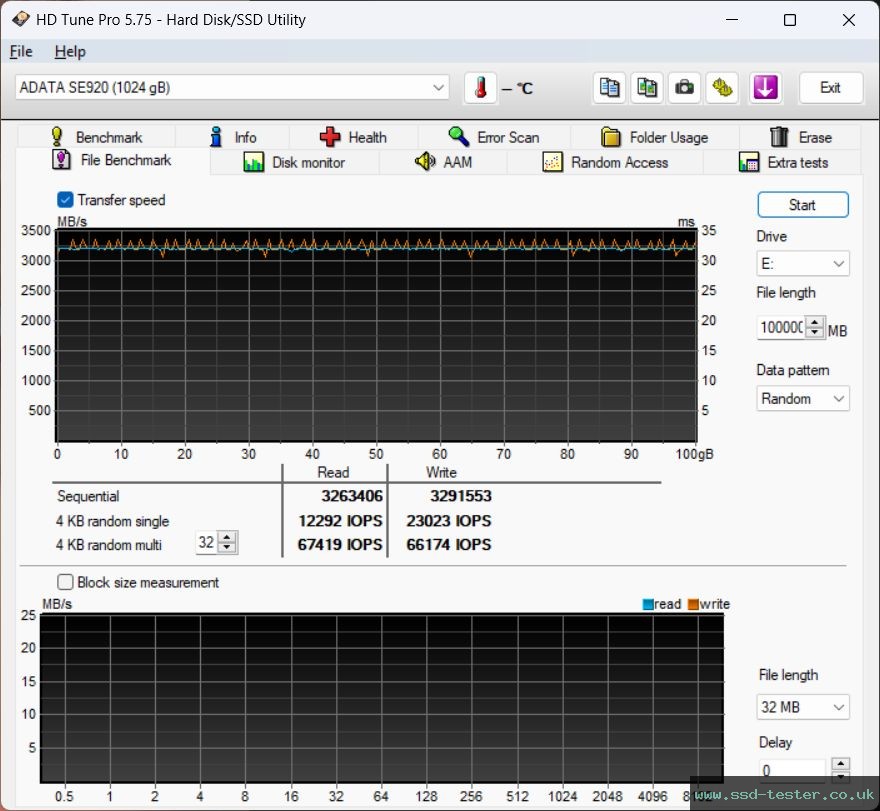Image resolution: width=880 pixels, height=811 pixels.
Task: Open the Drive E: dropdown
Action: [x=803, y=263]
